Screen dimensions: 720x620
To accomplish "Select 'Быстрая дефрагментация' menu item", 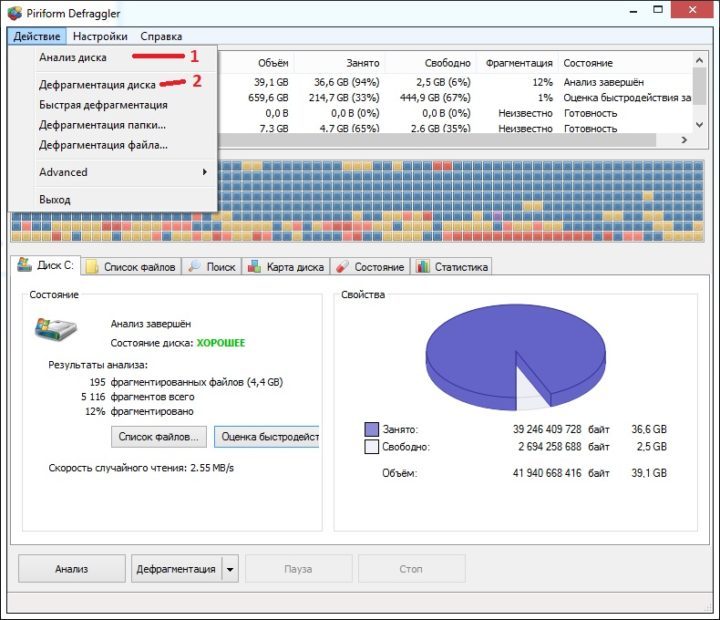I will click(x=103, y=105).
